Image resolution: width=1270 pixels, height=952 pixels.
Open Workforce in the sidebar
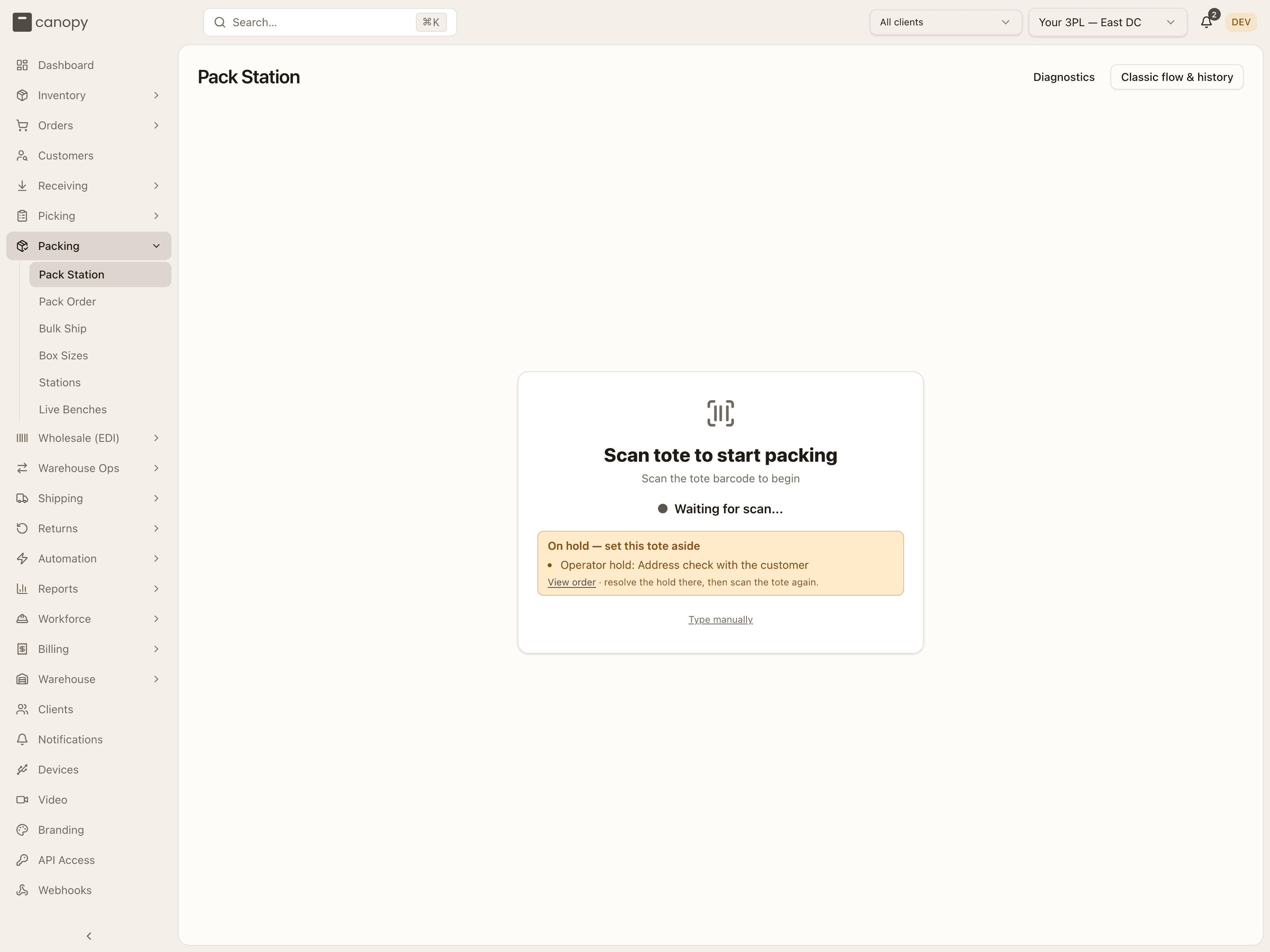(89, 618)
